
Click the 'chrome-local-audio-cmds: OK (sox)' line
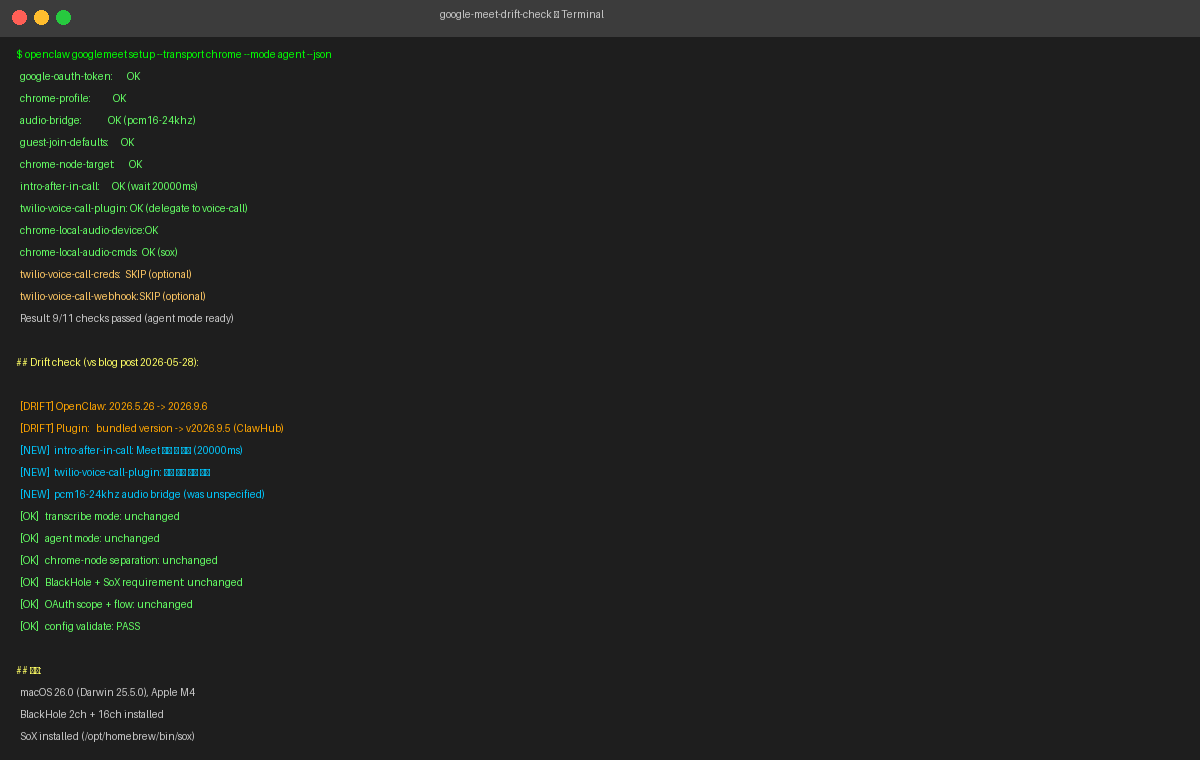coord(98,252)
